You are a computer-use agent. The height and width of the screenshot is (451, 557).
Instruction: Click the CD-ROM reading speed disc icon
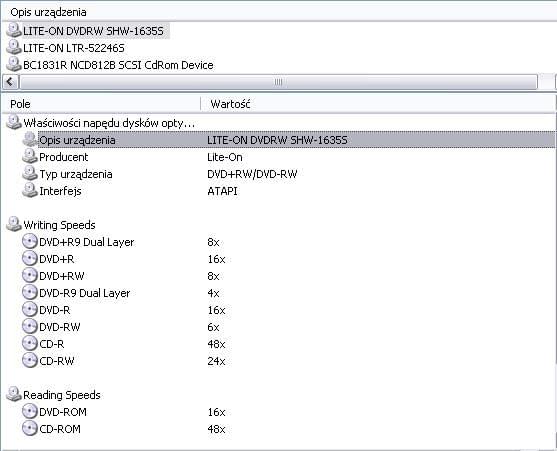(29, 429)
